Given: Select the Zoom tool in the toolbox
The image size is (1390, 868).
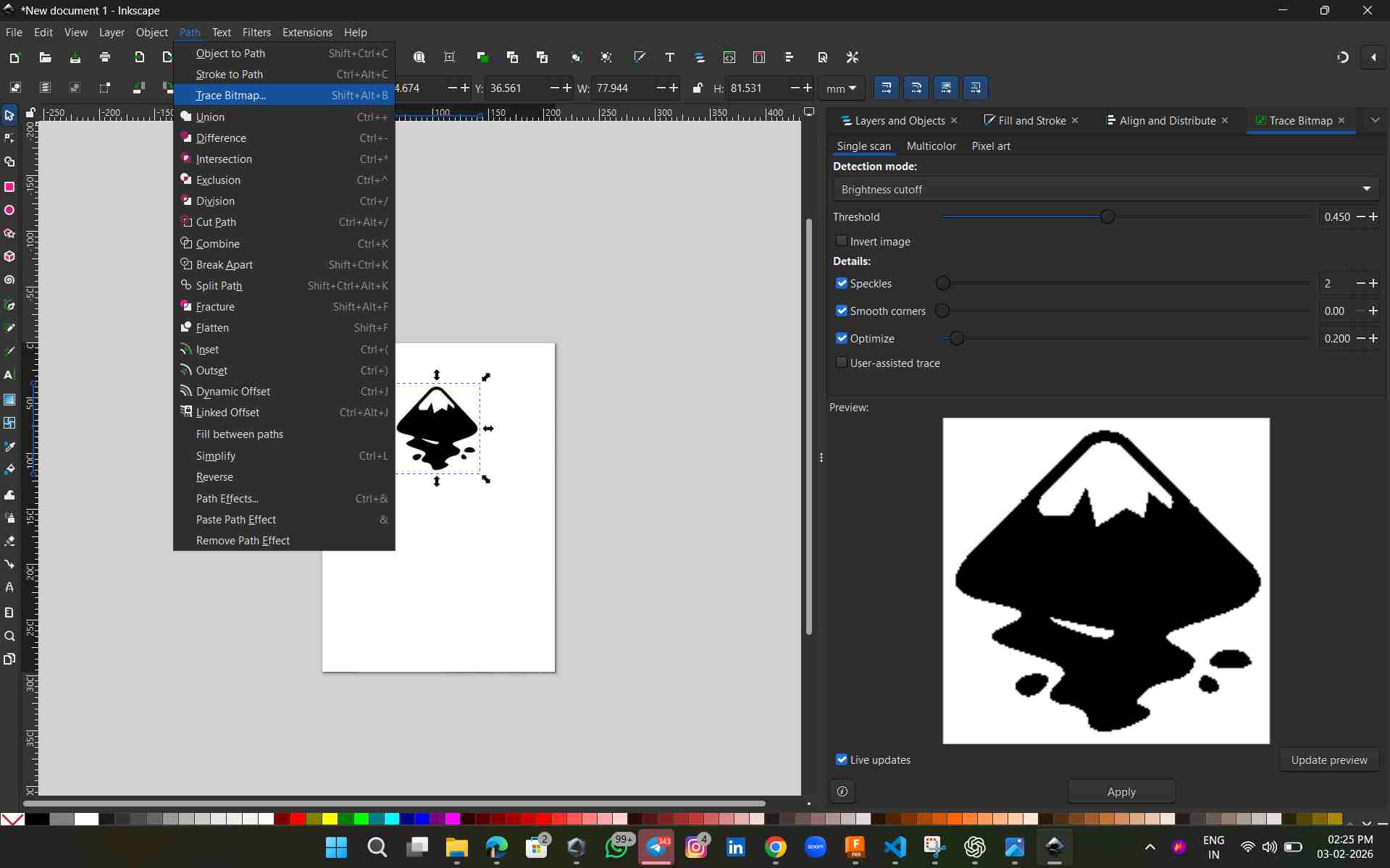Looking at the screenshot, I should click(x=9, y=636).
